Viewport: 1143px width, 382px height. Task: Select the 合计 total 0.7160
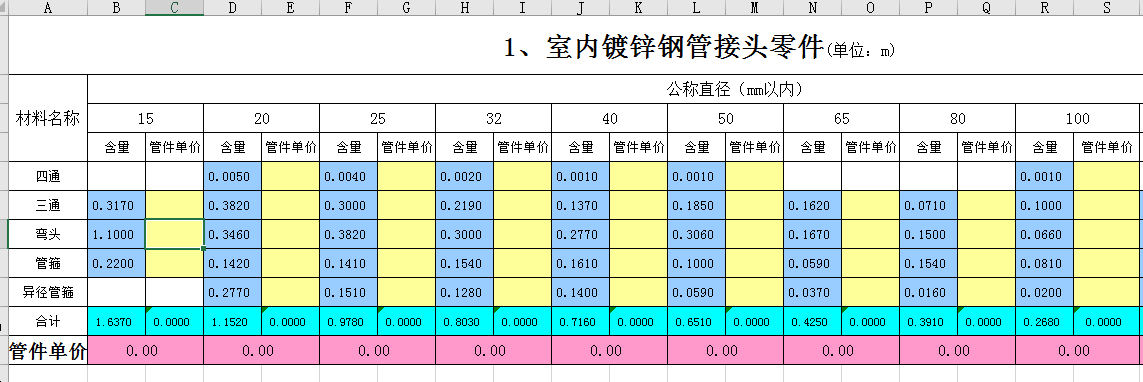pos(580,321)
